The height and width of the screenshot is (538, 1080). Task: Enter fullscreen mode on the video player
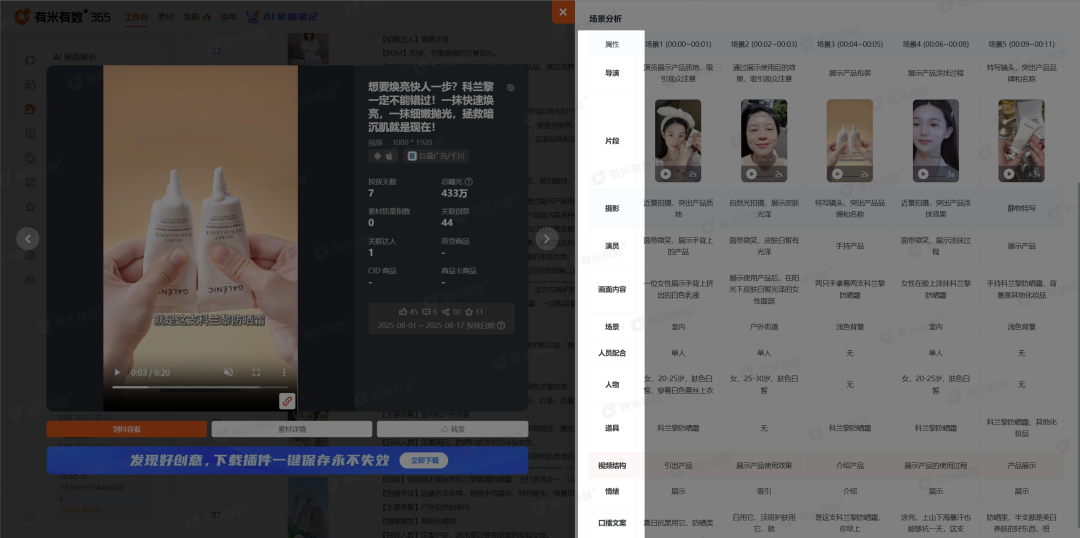256,372
